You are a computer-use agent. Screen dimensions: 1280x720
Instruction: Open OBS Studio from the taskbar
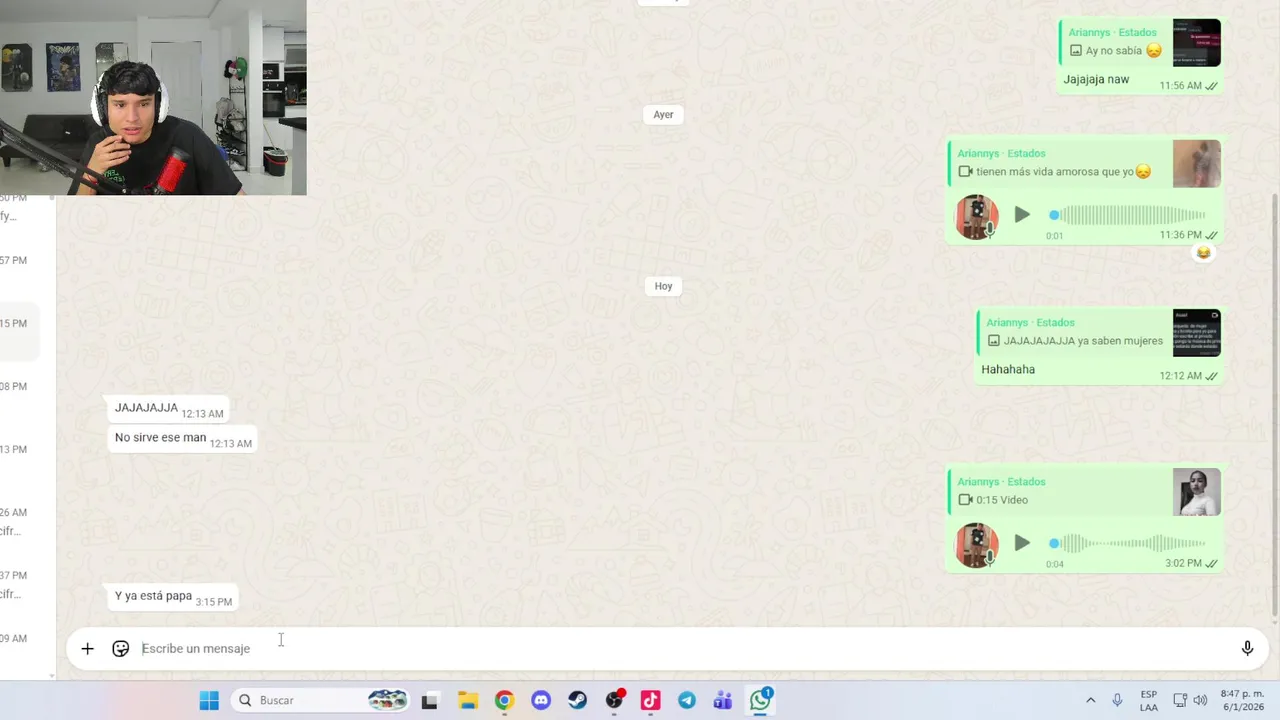click(x=614, y=701)
